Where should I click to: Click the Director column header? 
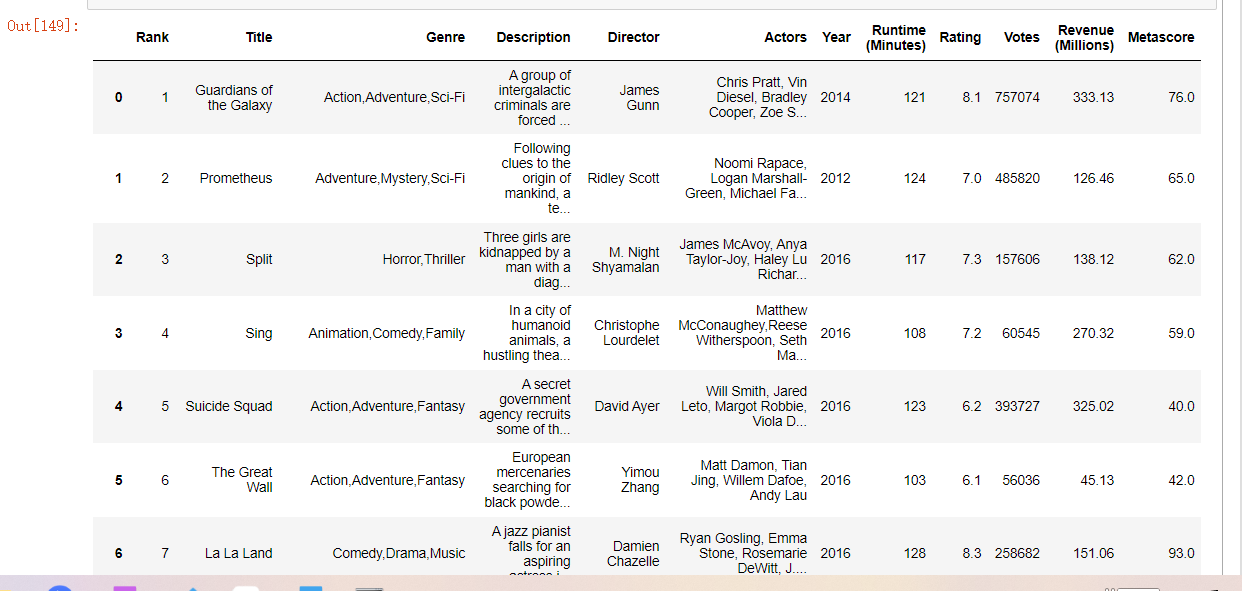[x=633, y=37]
